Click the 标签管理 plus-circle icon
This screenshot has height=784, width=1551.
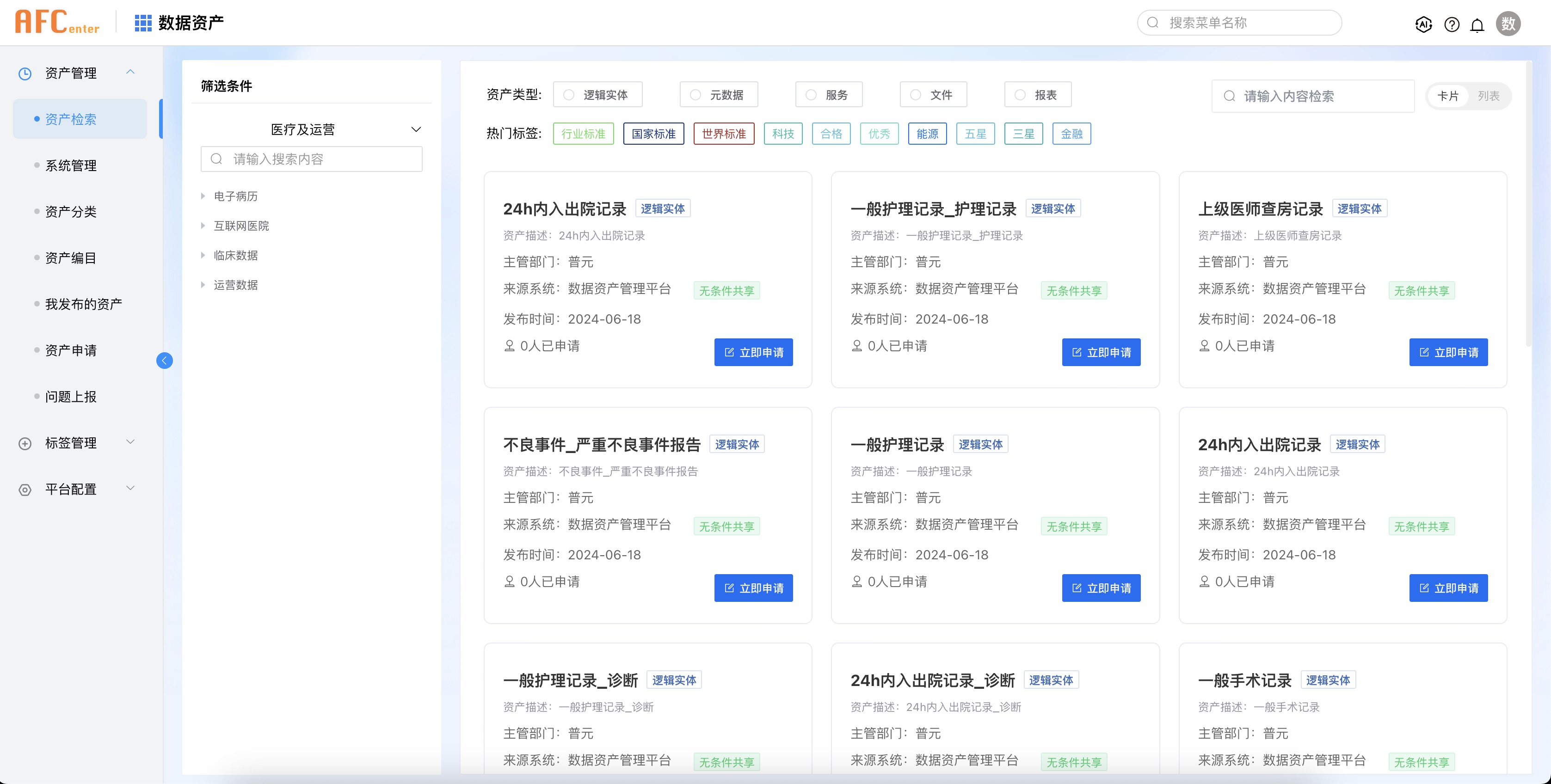pyautogui.click(x=25, y=443)
